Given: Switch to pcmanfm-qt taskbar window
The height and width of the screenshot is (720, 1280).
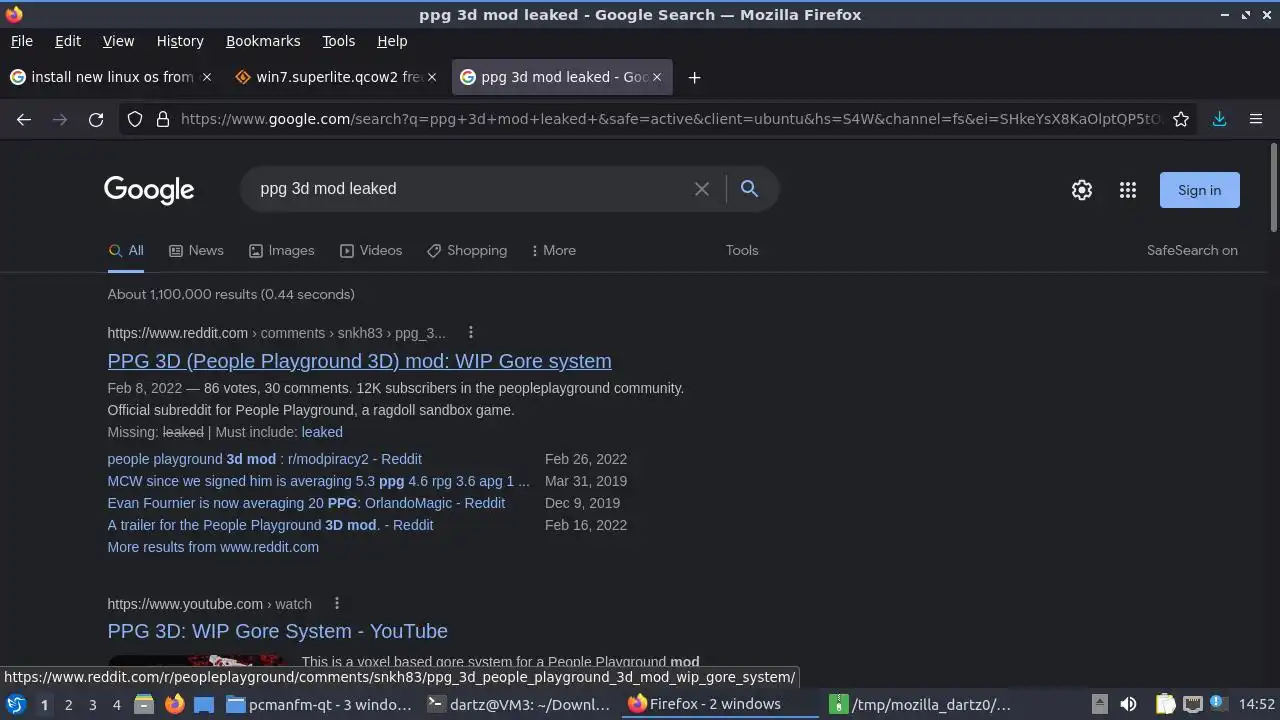Looking at the screenshot, I should (x=319, y=704).
